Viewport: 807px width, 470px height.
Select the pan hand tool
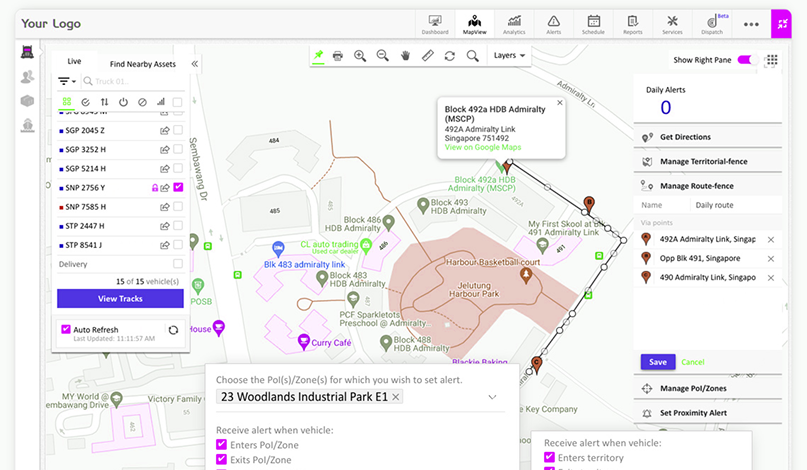pyautogui.click(x=405, y=56)
